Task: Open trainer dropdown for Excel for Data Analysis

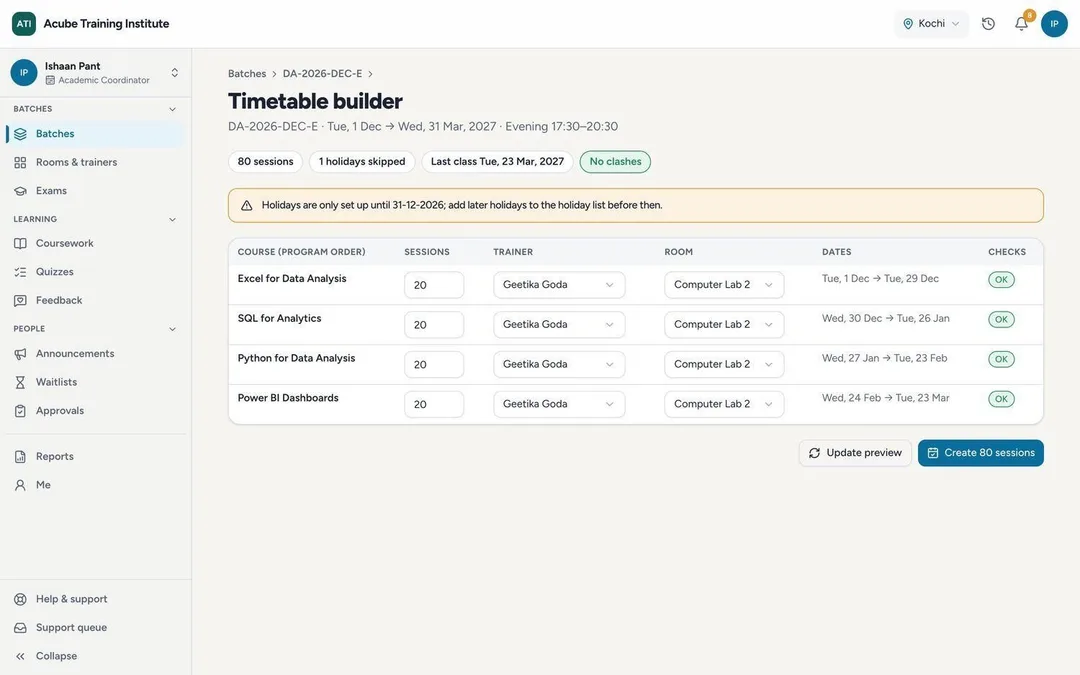Action: coord(559,284)
